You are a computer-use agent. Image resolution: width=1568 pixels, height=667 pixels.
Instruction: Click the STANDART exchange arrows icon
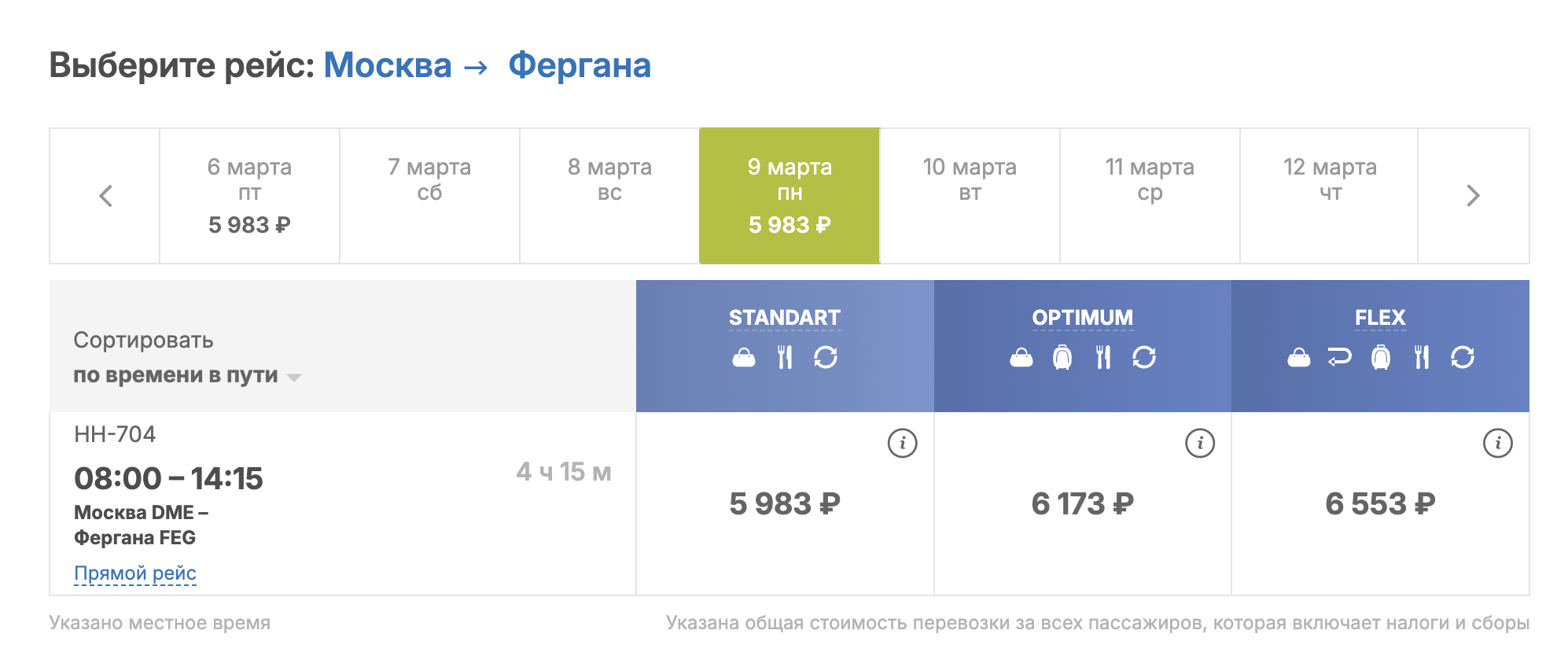(826, 358)
